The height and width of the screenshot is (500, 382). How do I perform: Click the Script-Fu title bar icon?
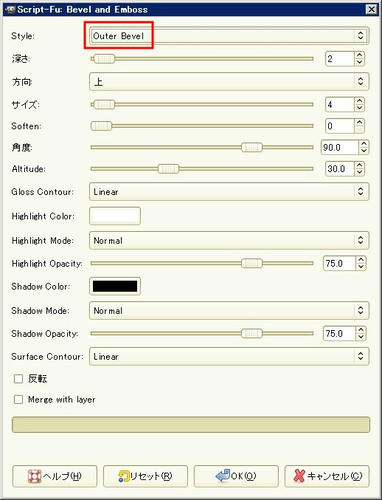coord(11,9)
